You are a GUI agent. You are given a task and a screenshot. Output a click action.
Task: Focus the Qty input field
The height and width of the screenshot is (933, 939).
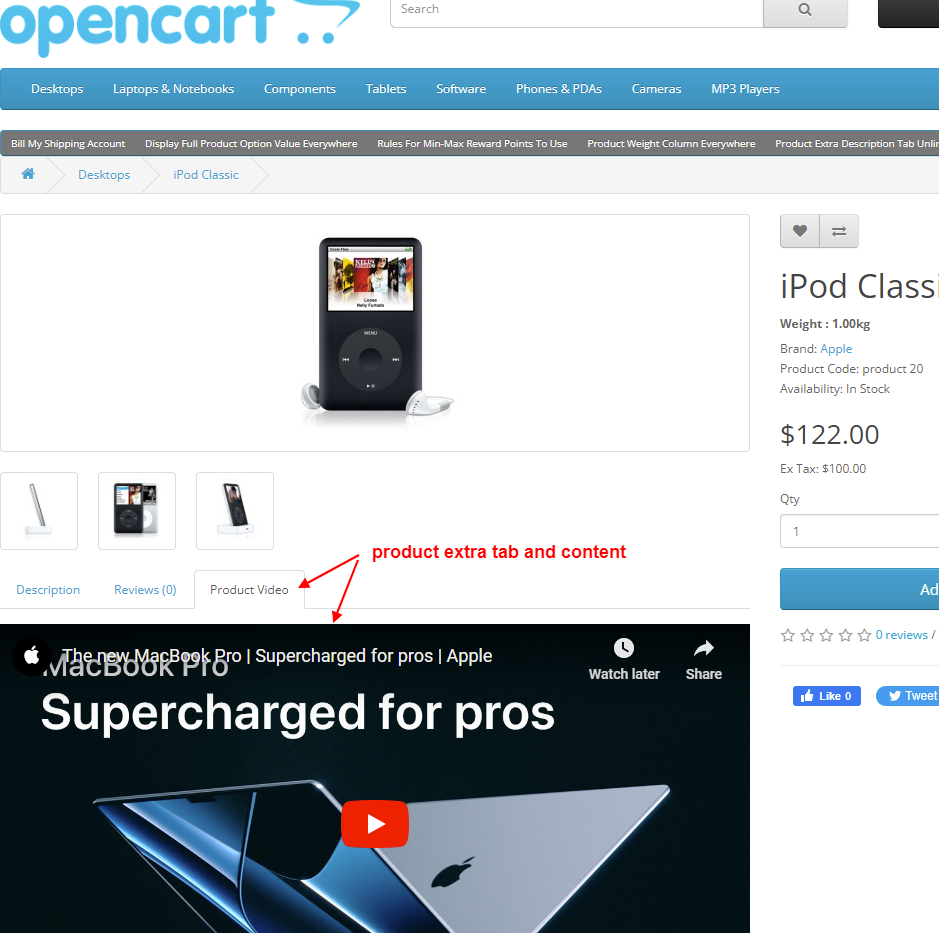(859, 531)
